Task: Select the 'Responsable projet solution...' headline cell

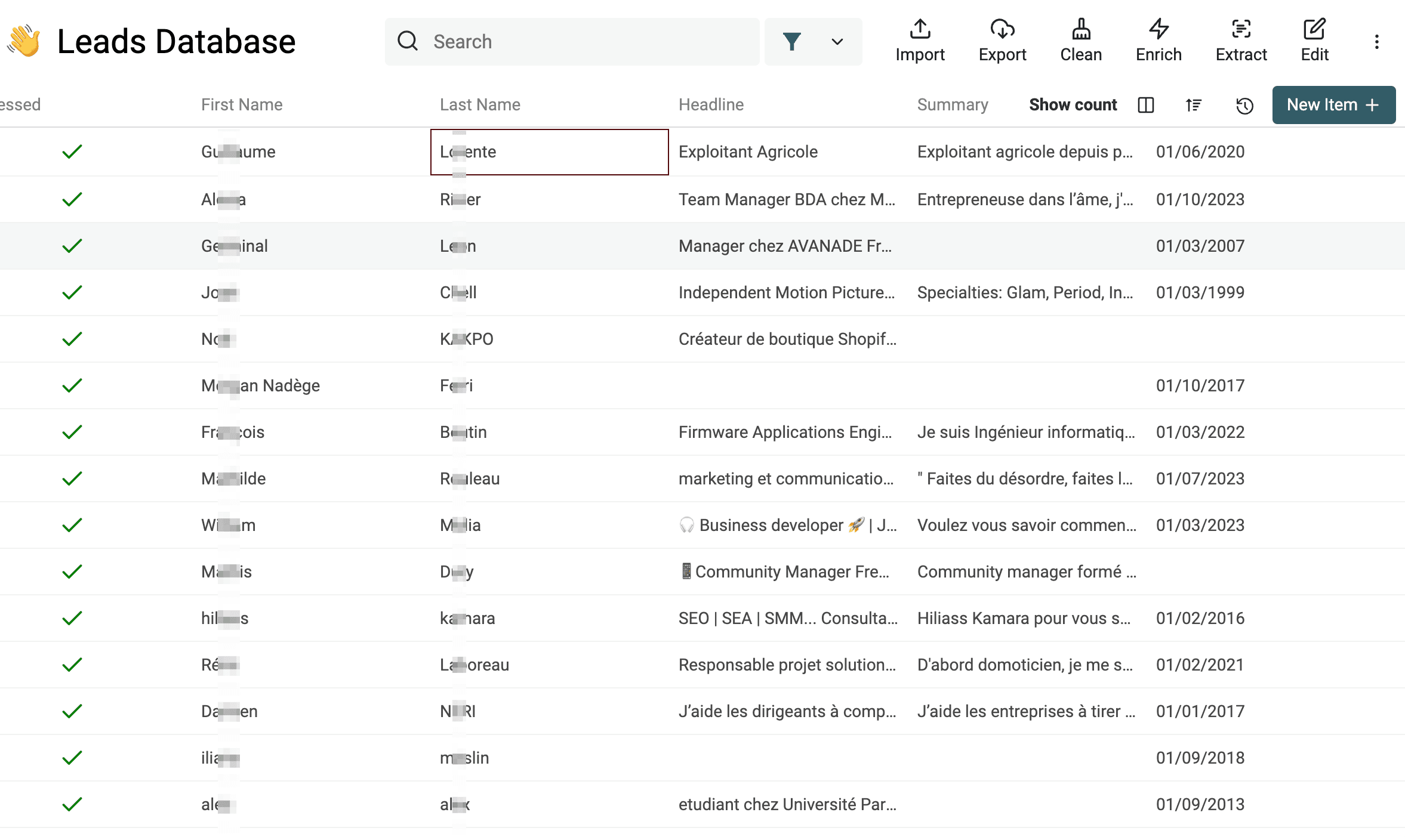Action: [x=787, y=665]
